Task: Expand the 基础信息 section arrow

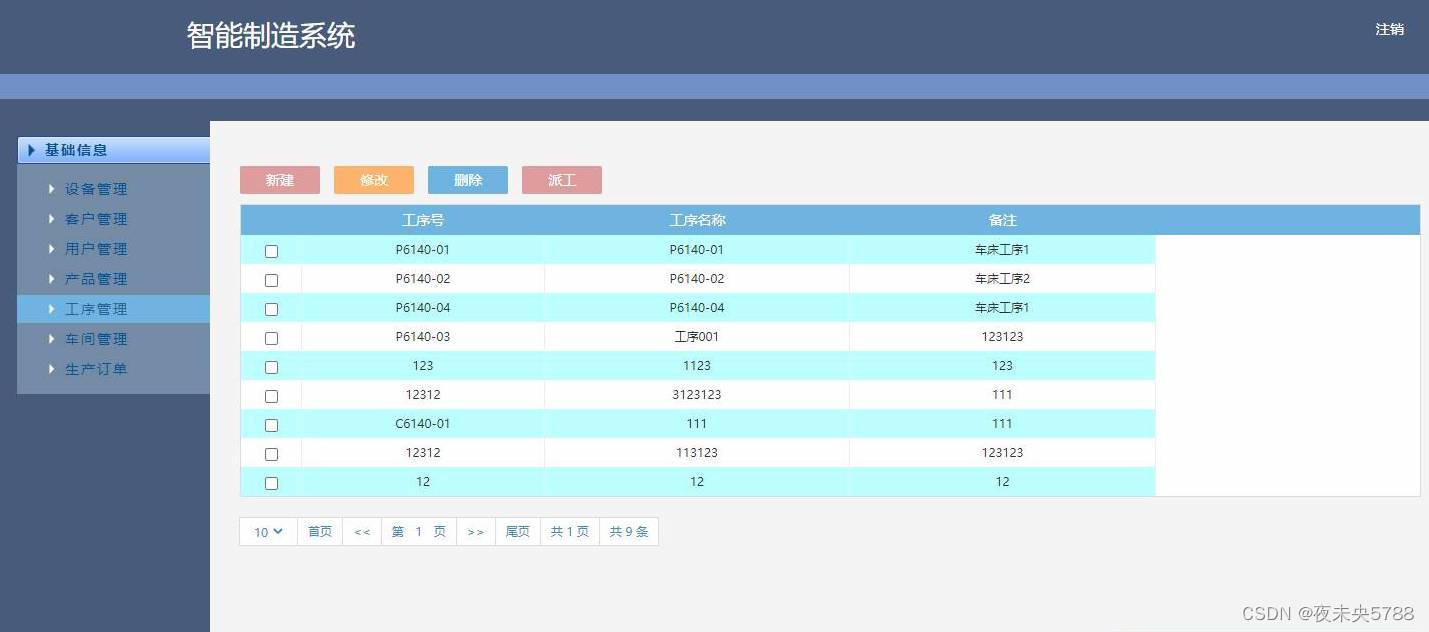Action: pyautogui.click(x=30, y=149)
